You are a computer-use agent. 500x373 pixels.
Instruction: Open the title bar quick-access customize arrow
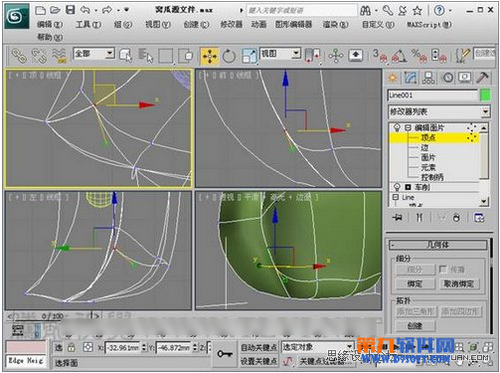coord(126,10)
